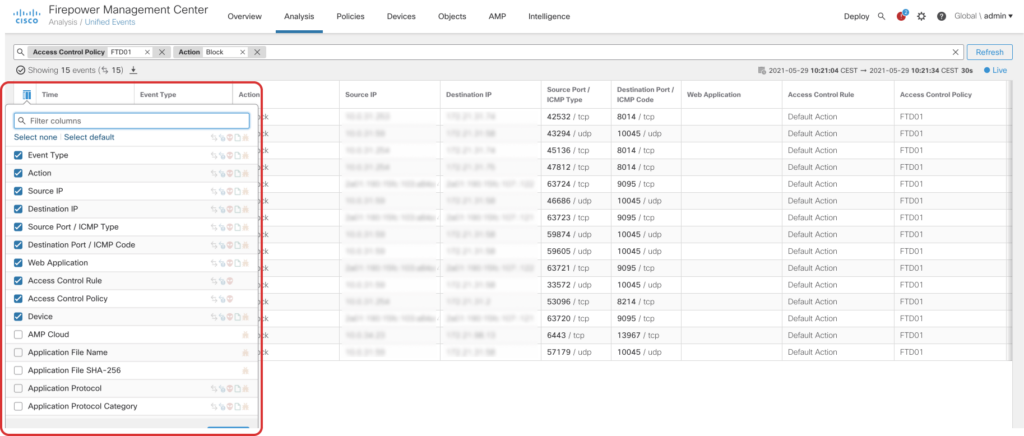Clear the entire event search bar
Viewport: 1024px width, 436px height.
point(955,52)
